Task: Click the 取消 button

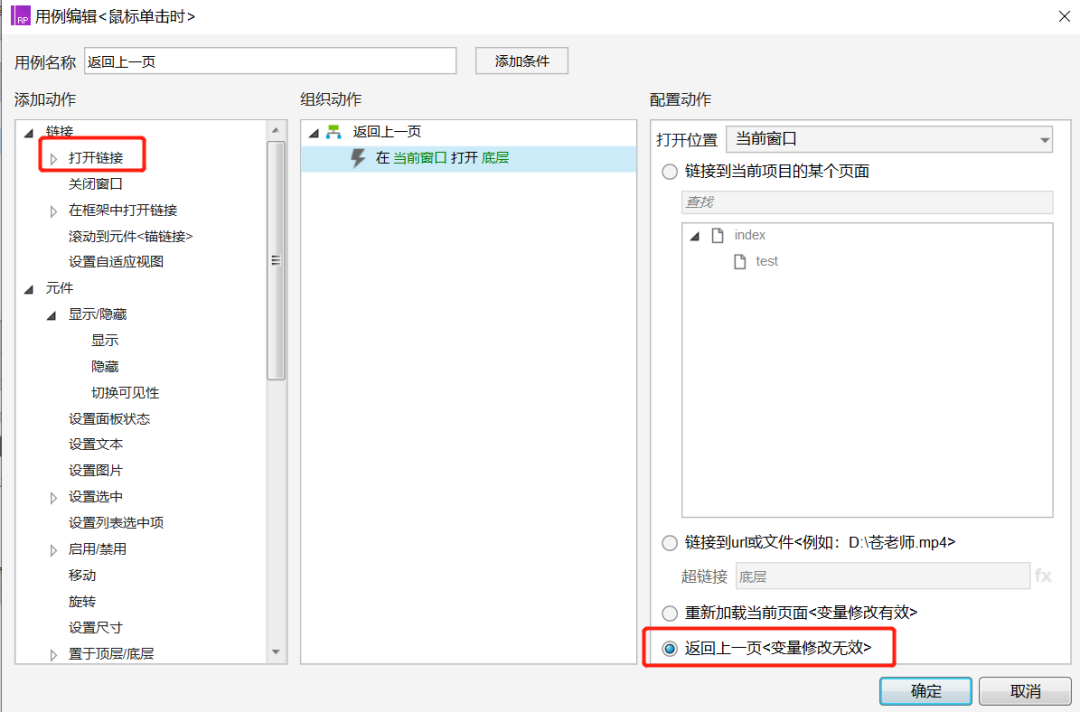Action: click(1025, 691)
